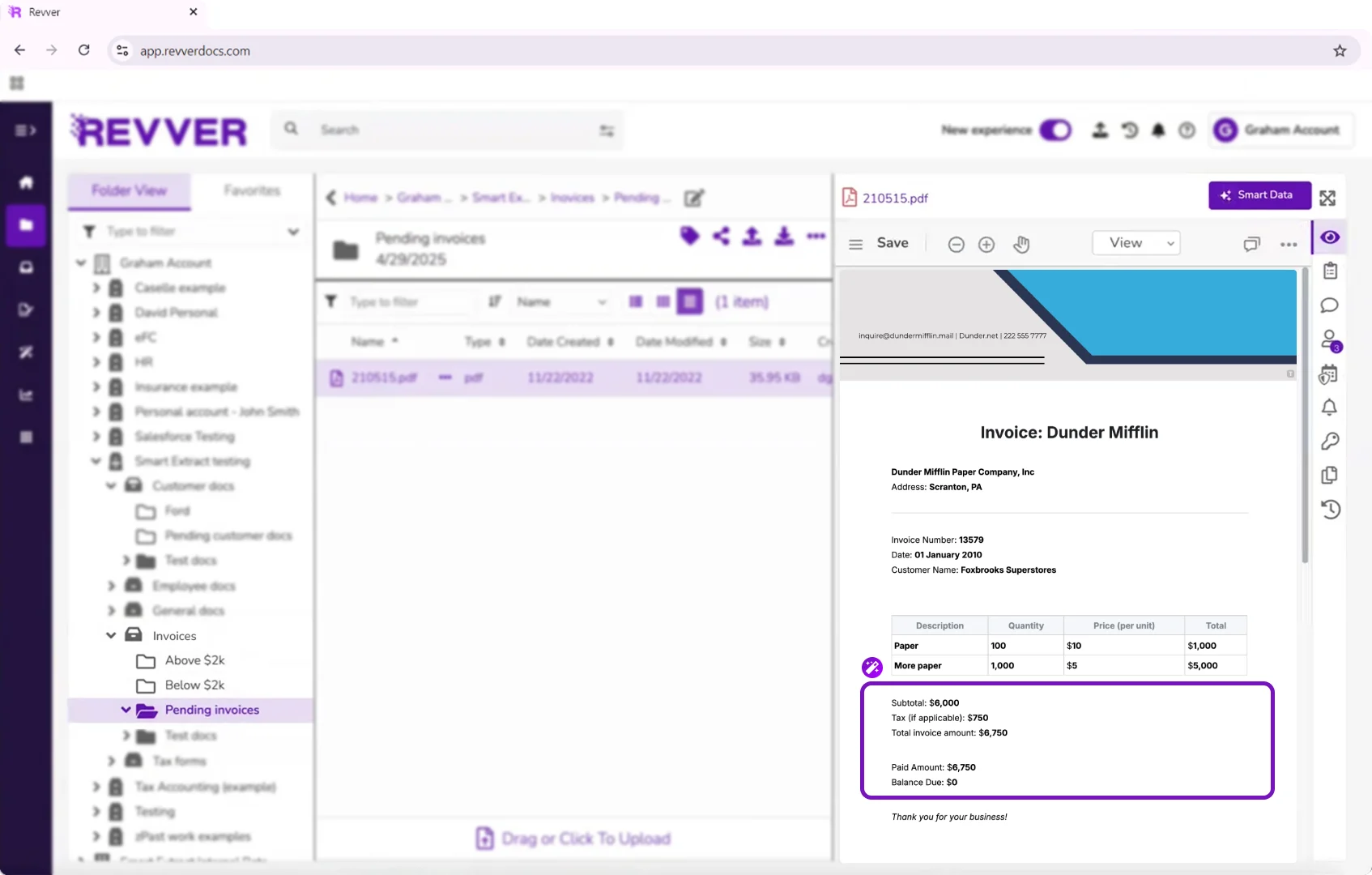Toggle the New experience switch
1372x875 pixels.
(1055, 130)
